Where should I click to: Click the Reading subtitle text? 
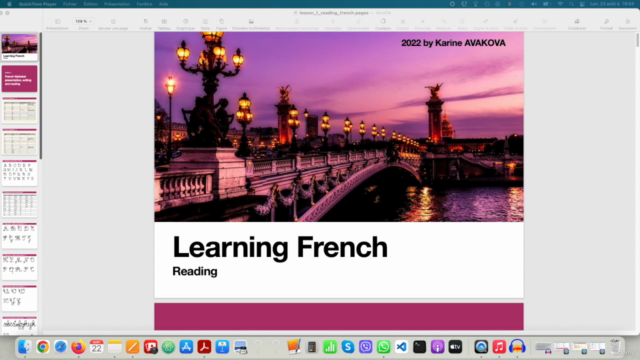click(195, 271)
